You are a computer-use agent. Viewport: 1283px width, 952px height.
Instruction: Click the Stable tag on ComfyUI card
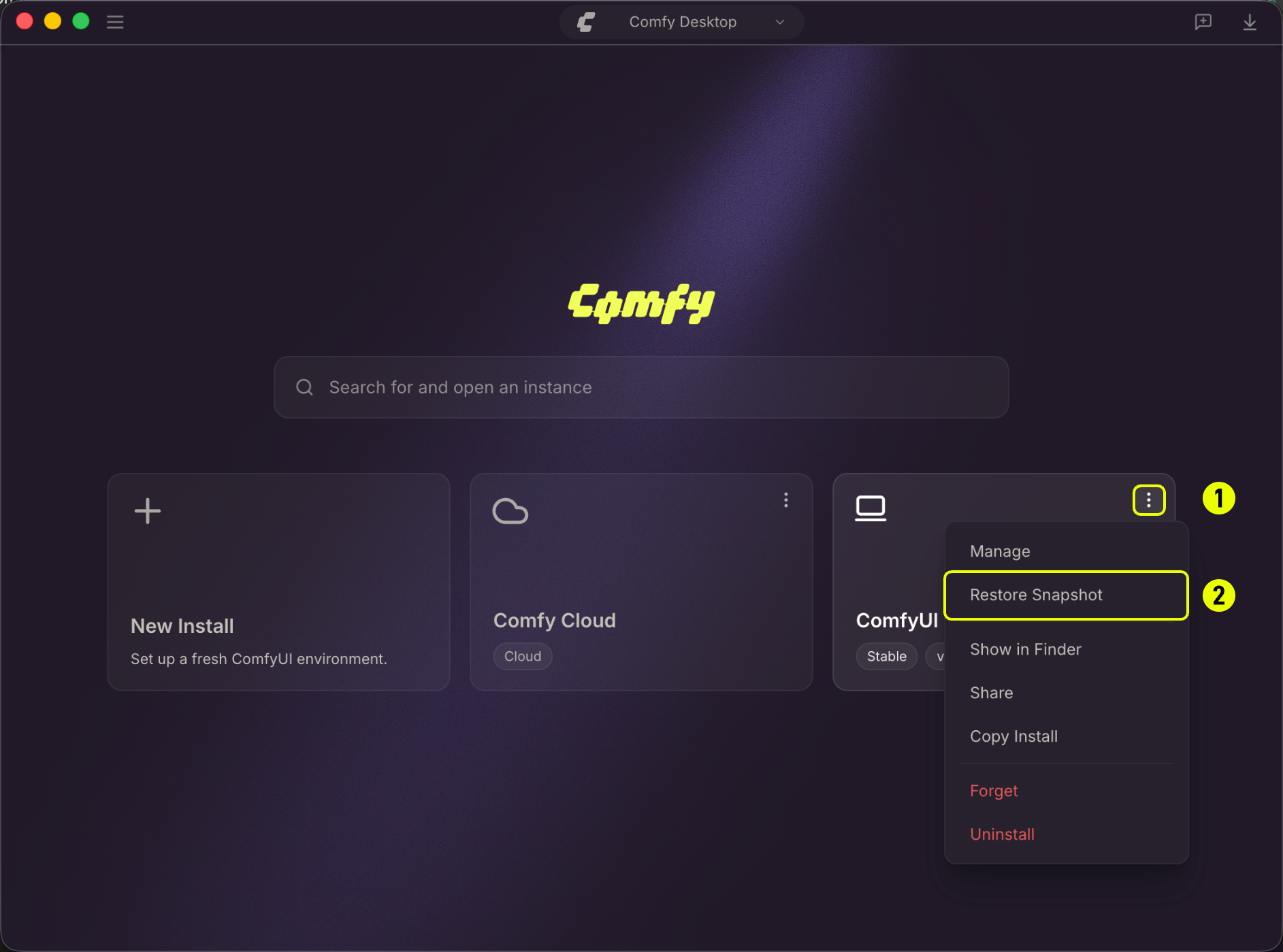[x=886, y=657]
